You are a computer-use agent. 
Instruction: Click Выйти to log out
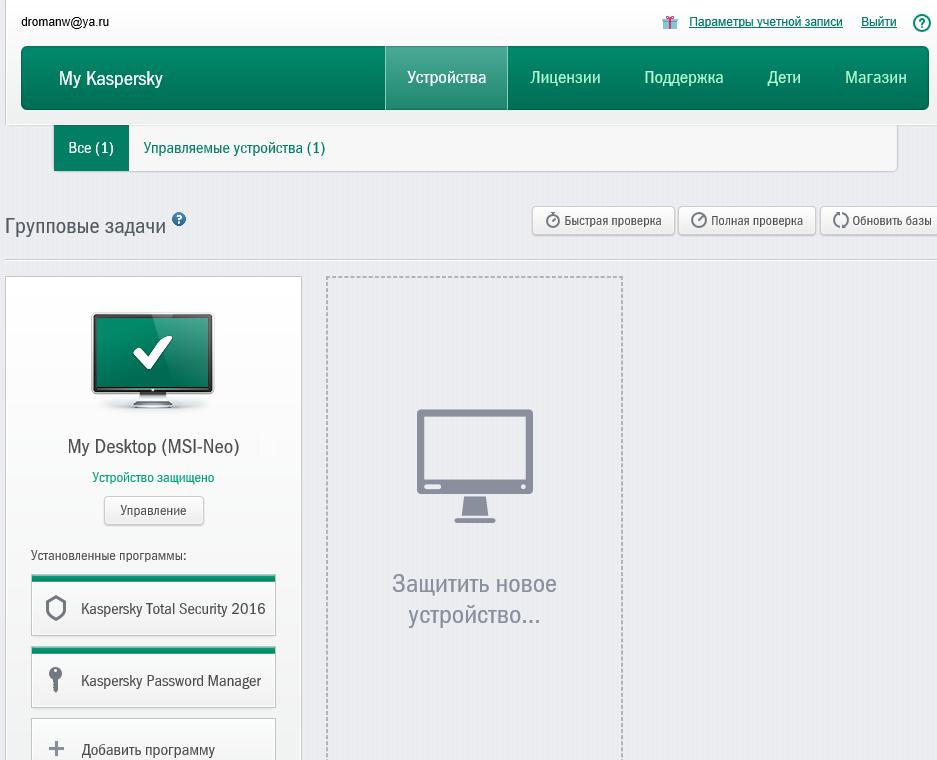tap(878, 22)
